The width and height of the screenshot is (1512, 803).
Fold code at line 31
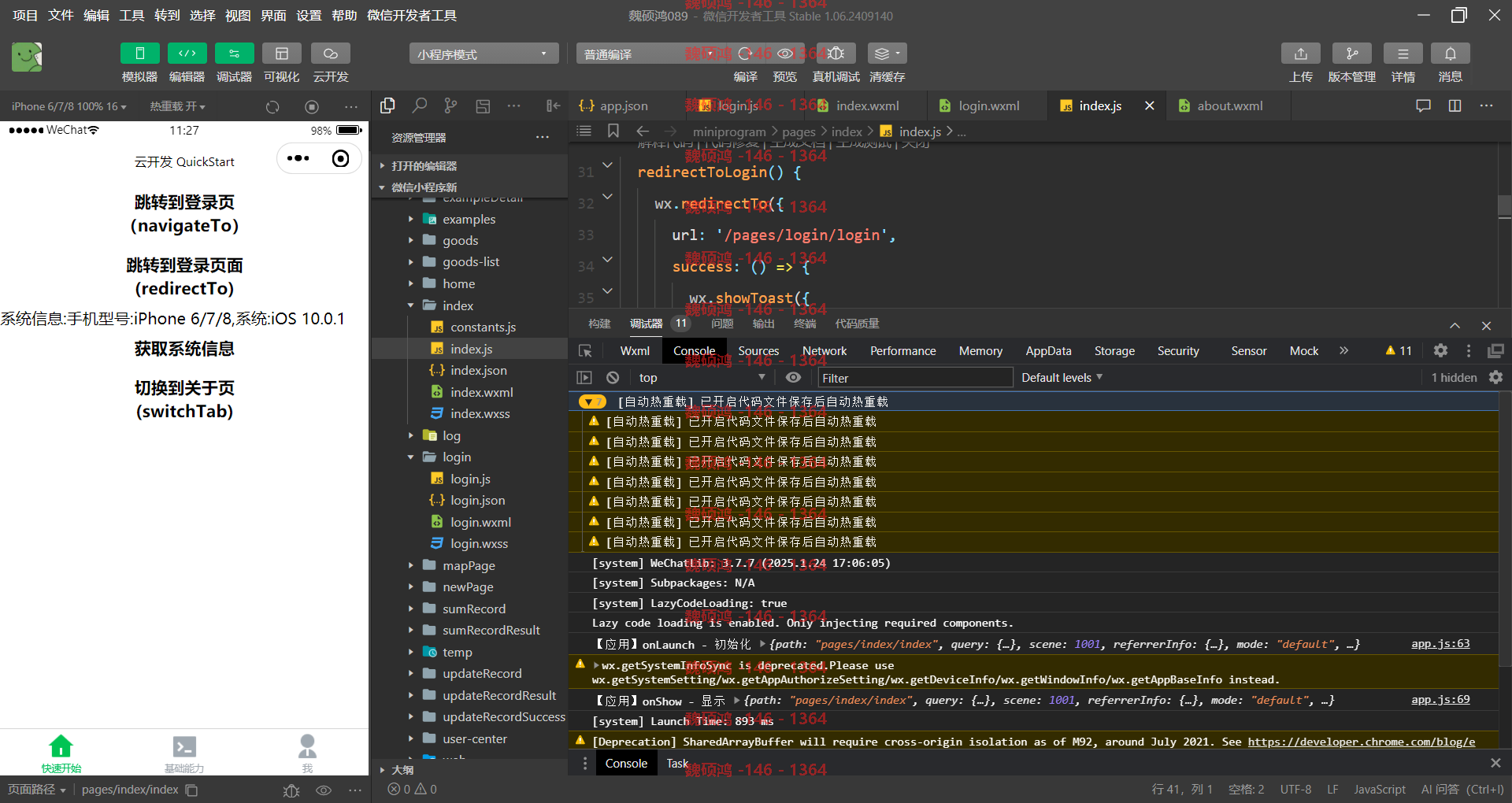click(607, 165)
